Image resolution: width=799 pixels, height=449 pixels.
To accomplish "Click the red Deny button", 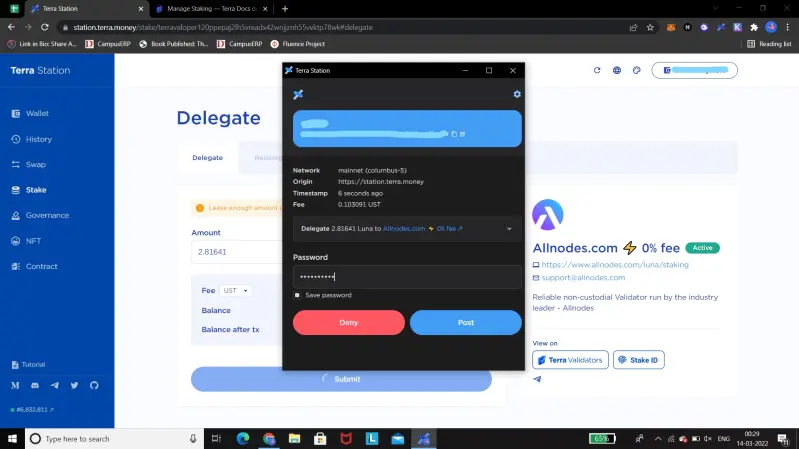I will 349,323.
